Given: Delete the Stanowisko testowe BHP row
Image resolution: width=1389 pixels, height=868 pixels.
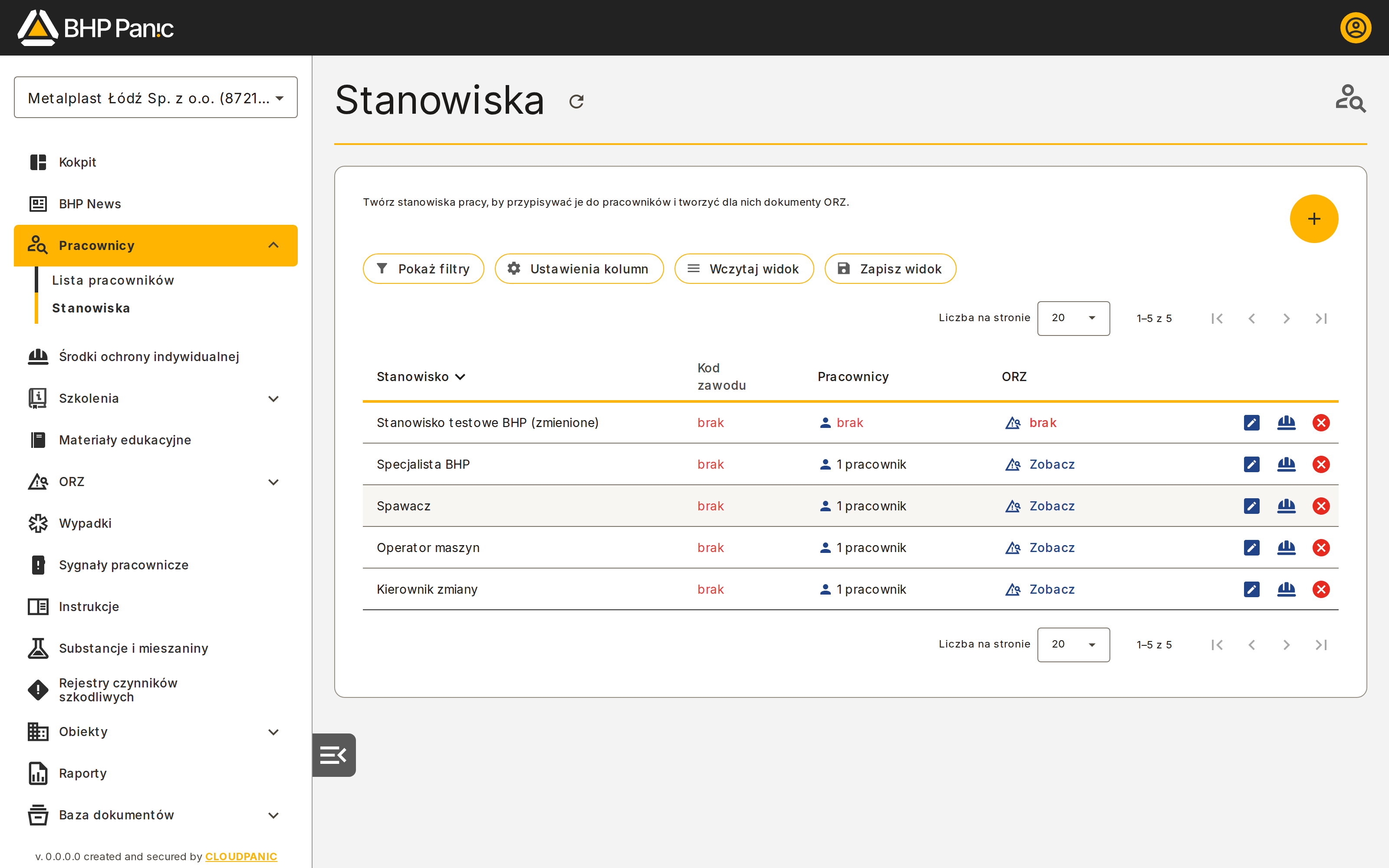Looking at the screenshot, I should tap(1321, 423).
